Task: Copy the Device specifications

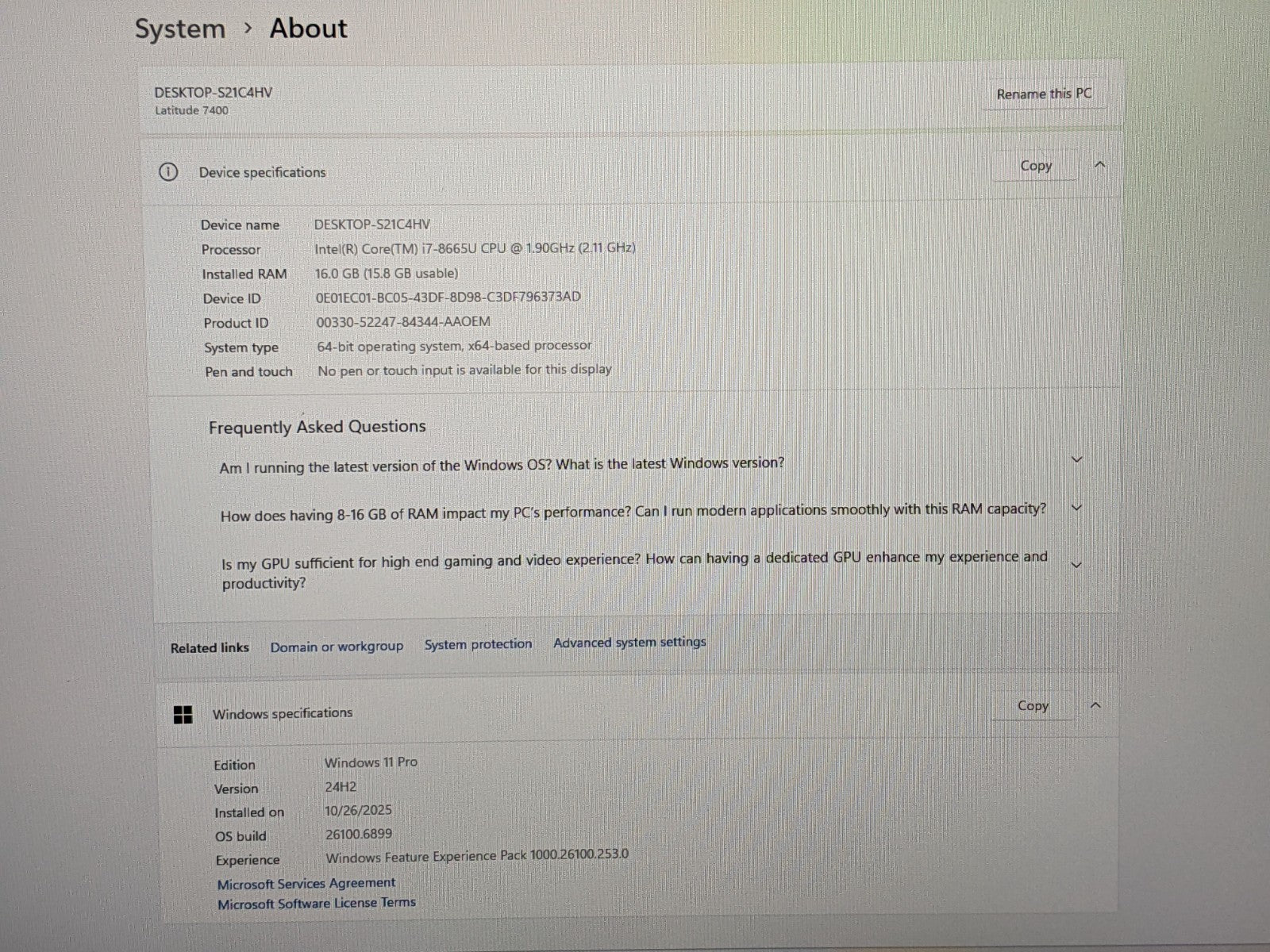Action: [1035, 166]
